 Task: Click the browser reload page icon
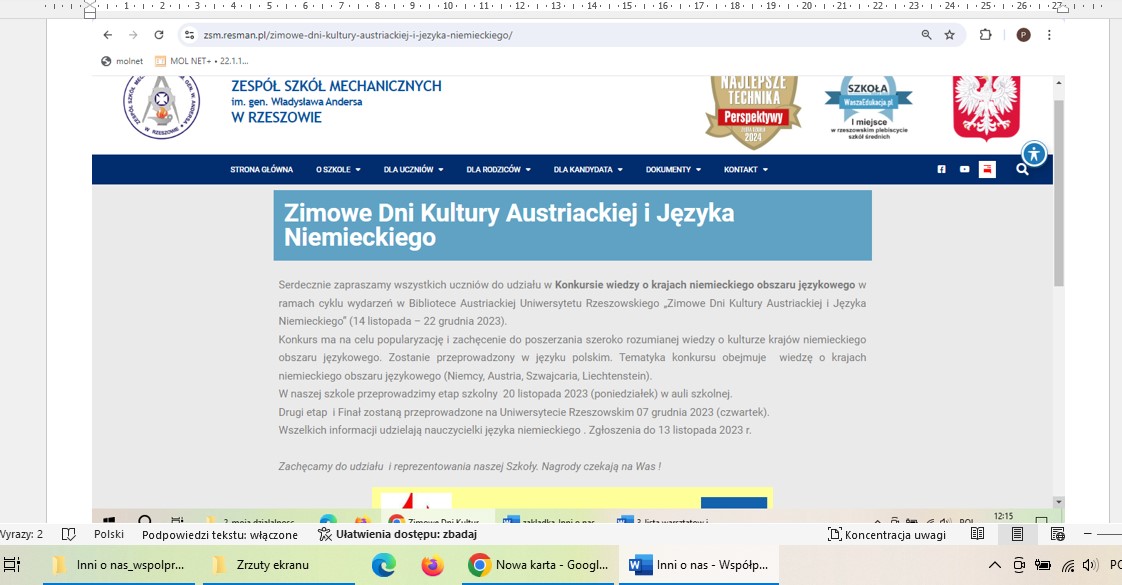tap(159, 35)
